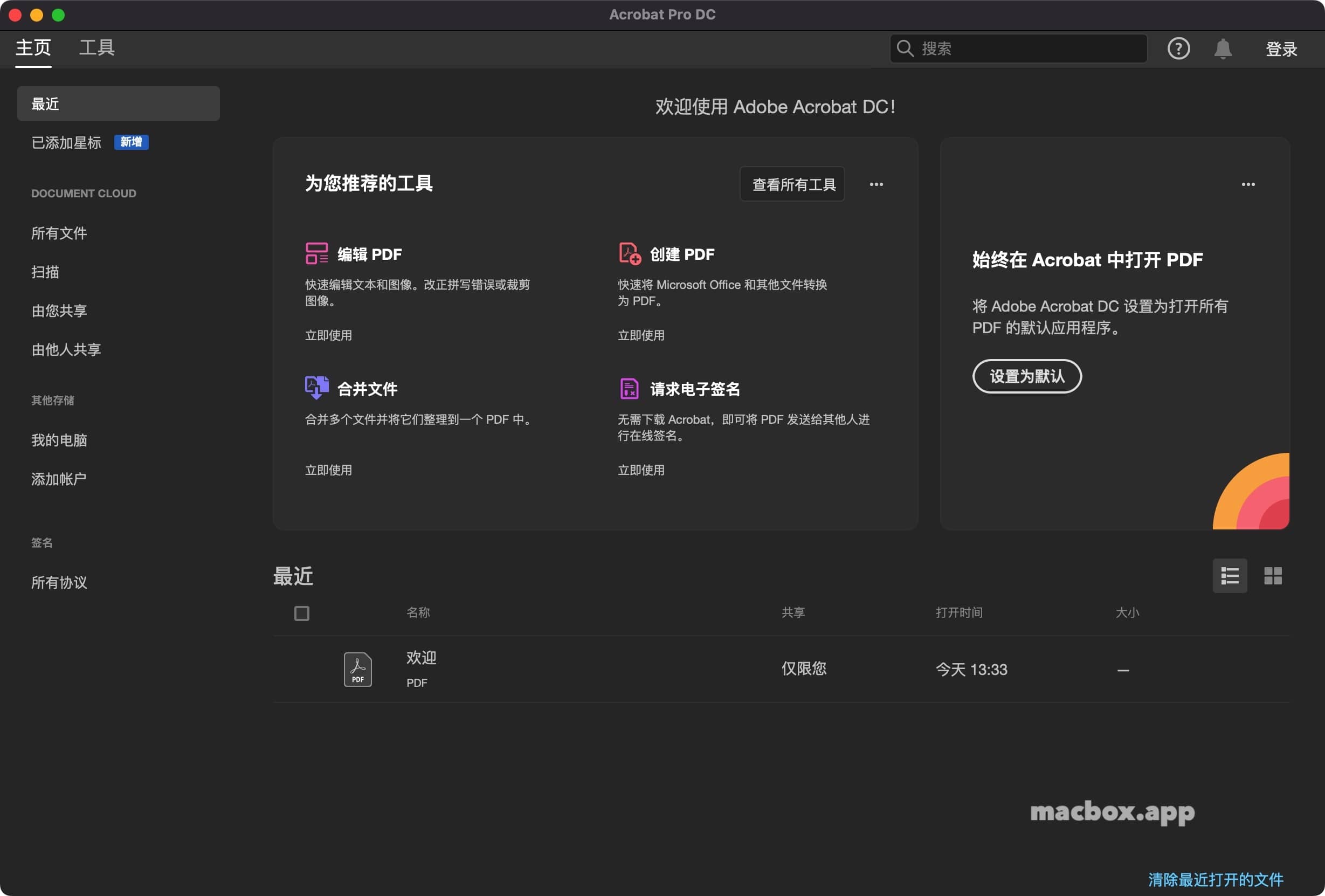Click the 创建 PDF title text
Screen dimensions: 1325x896
682,254
